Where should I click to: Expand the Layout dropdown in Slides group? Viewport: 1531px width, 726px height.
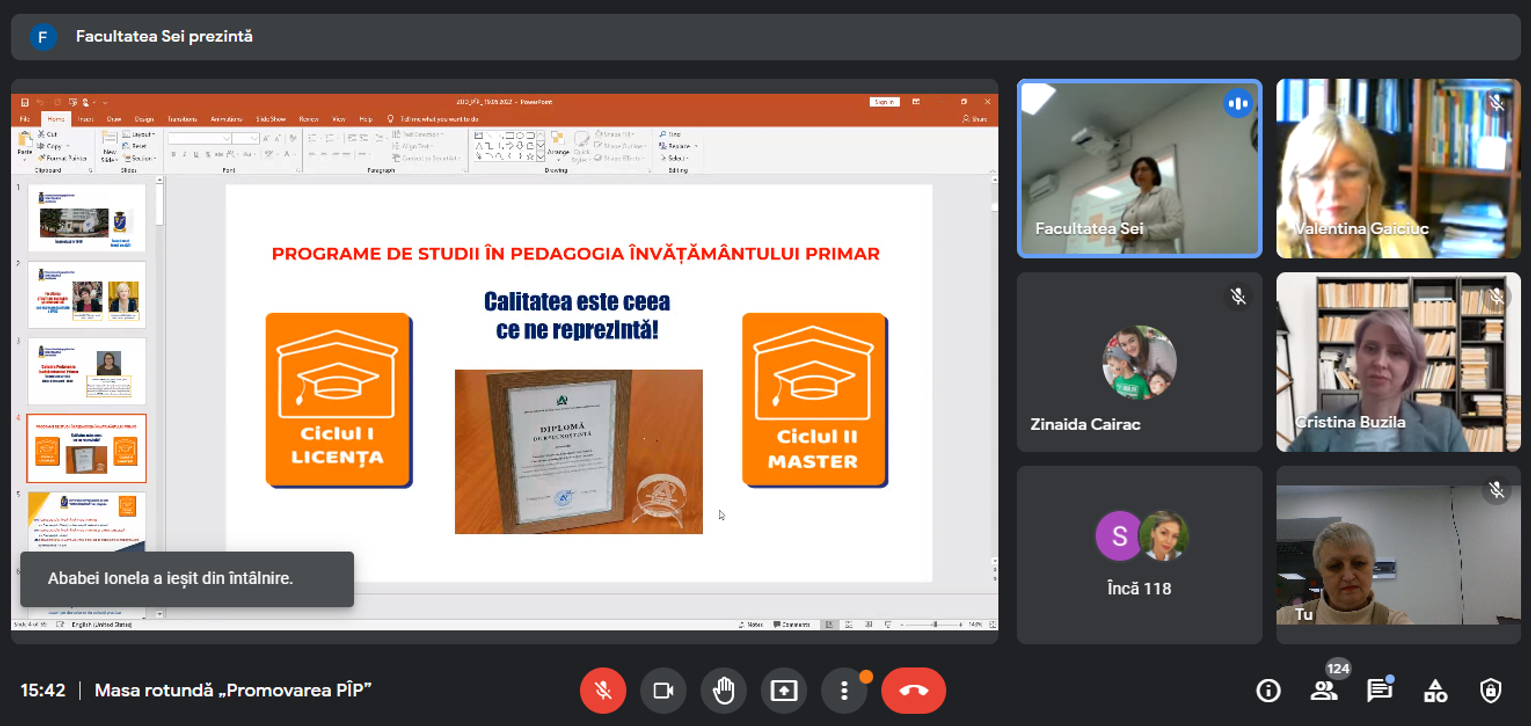coord(143,134)
